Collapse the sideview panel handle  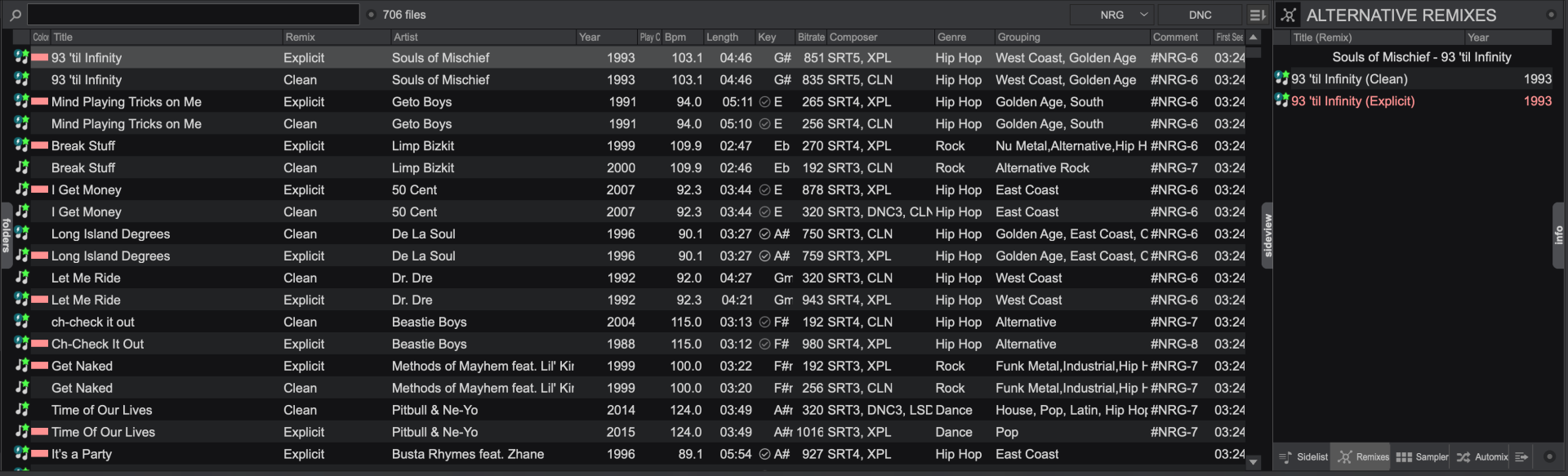1267,235
